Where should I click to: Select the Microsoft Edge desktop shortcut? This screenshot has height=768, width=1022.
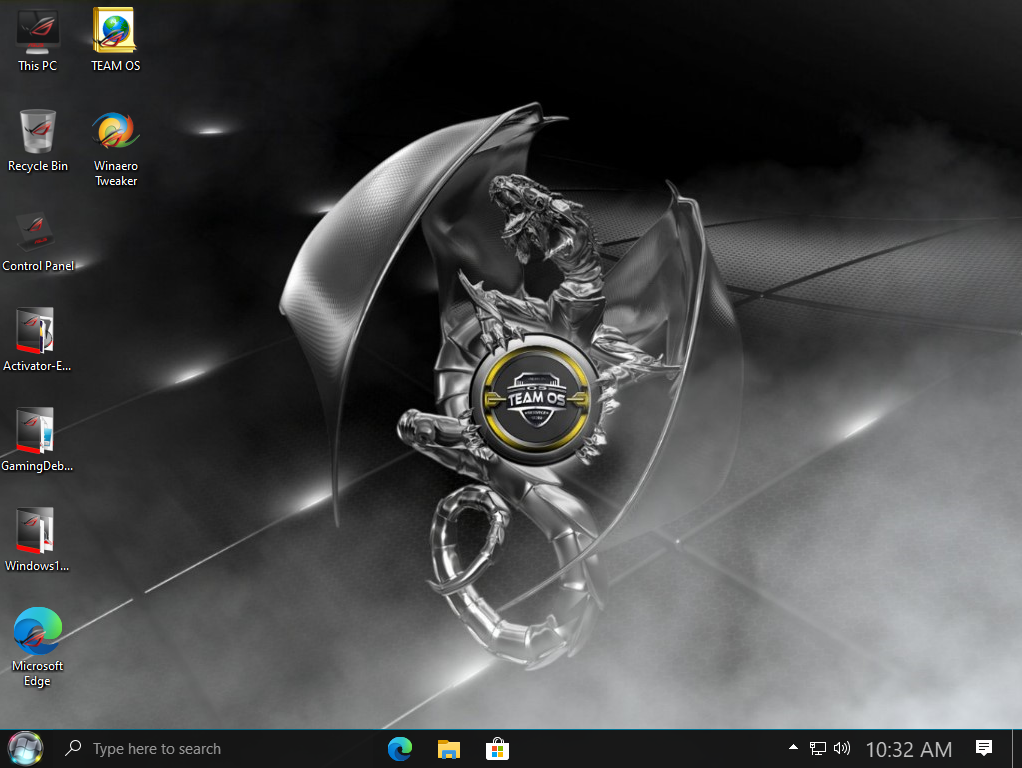pos(37,647)
